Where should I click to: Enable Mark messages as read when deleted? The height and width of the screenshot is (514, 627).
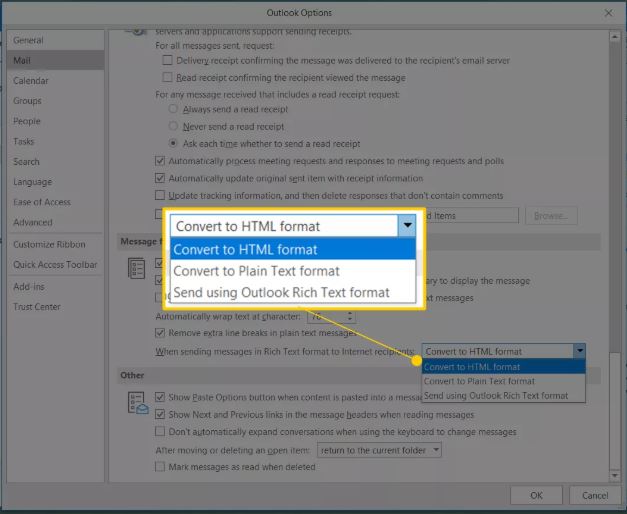coord(160,466)
